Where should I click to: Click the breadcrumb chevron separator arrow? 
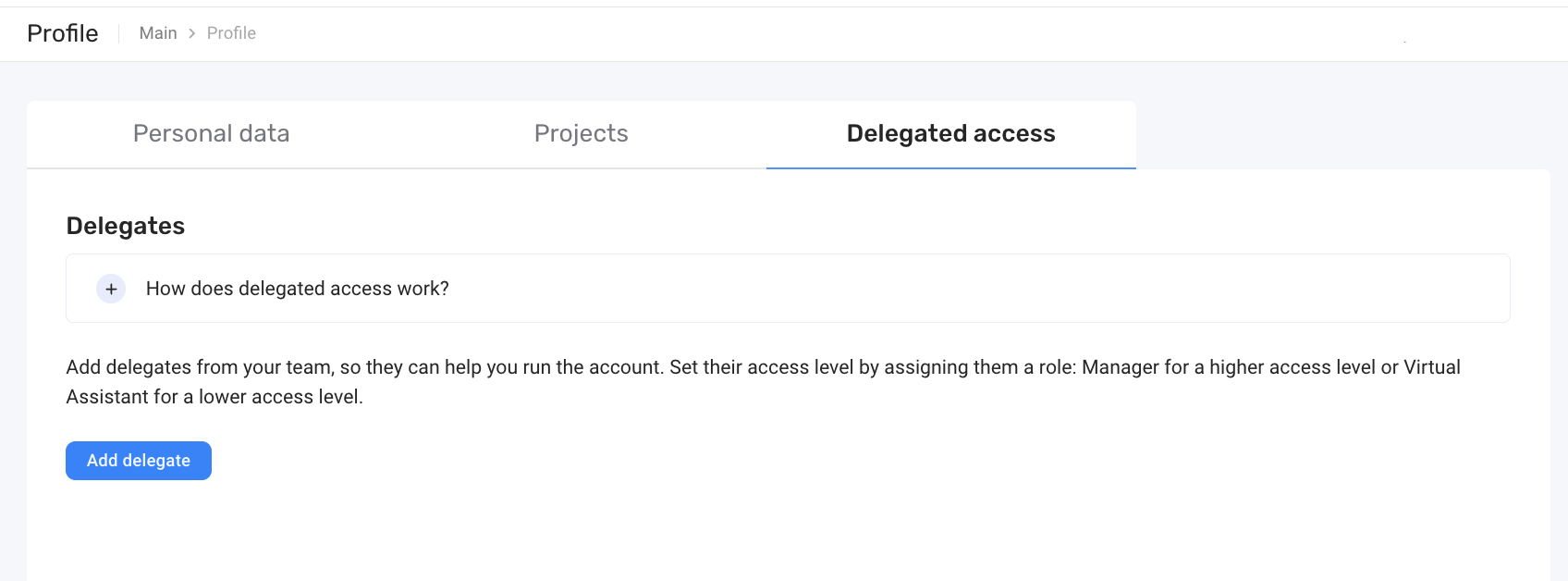[x=192, y=33]
